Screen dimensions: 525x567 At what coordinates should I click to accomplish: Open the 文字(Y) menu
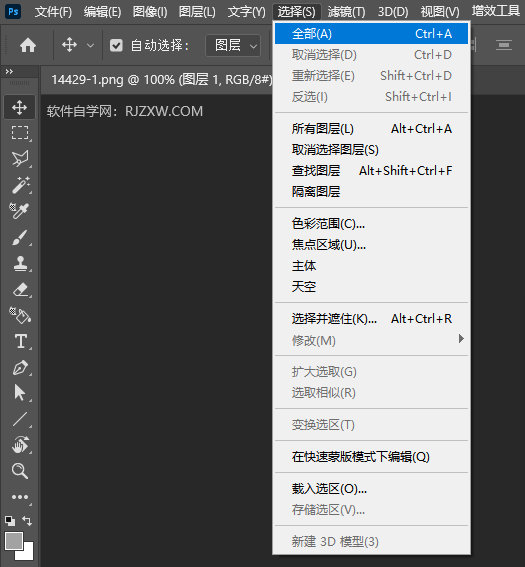tap(246, 12)
